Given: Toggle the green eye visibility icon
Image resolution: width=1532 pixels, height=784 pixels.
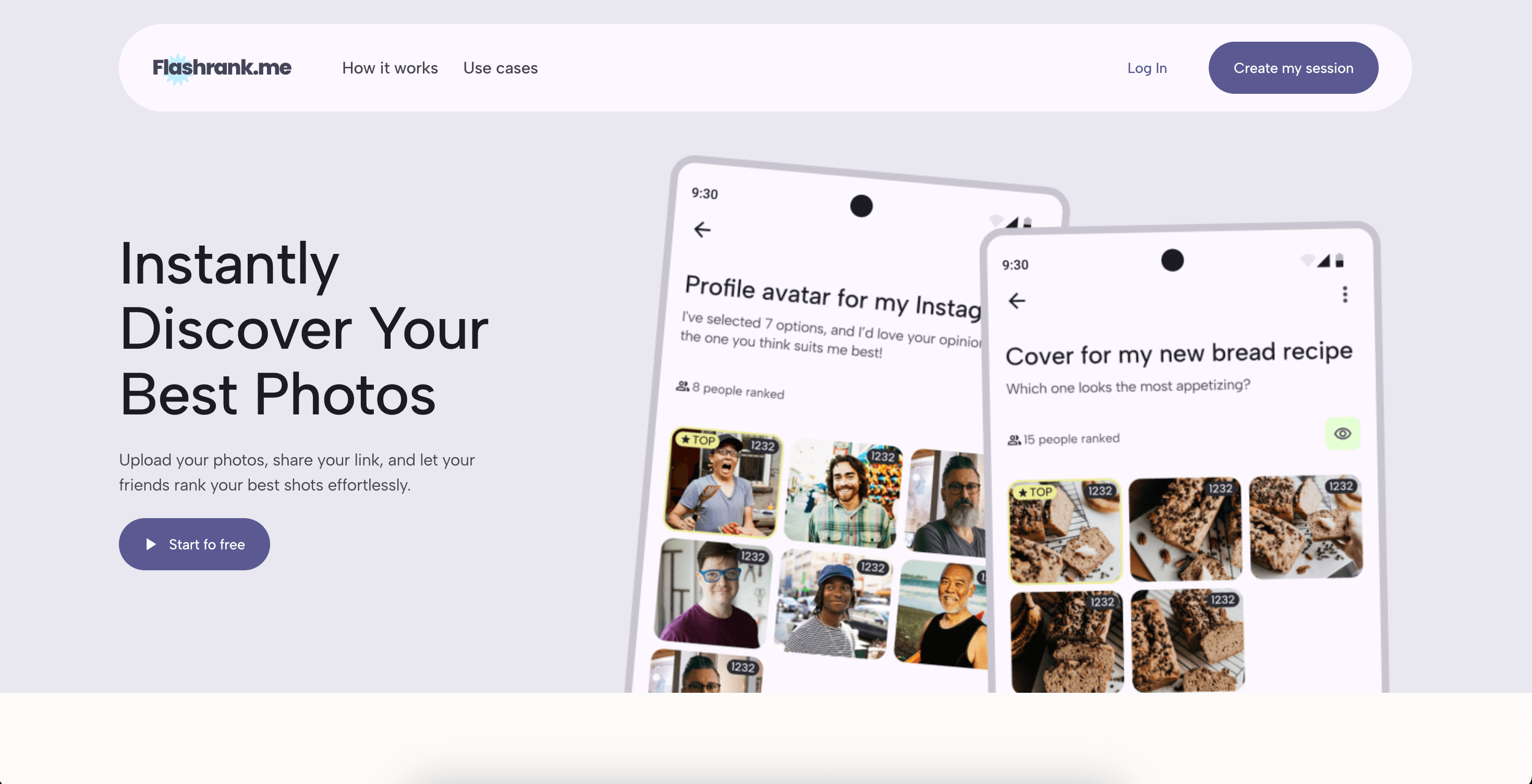Looking at the screenshot, I should [x=1342, y=433].
